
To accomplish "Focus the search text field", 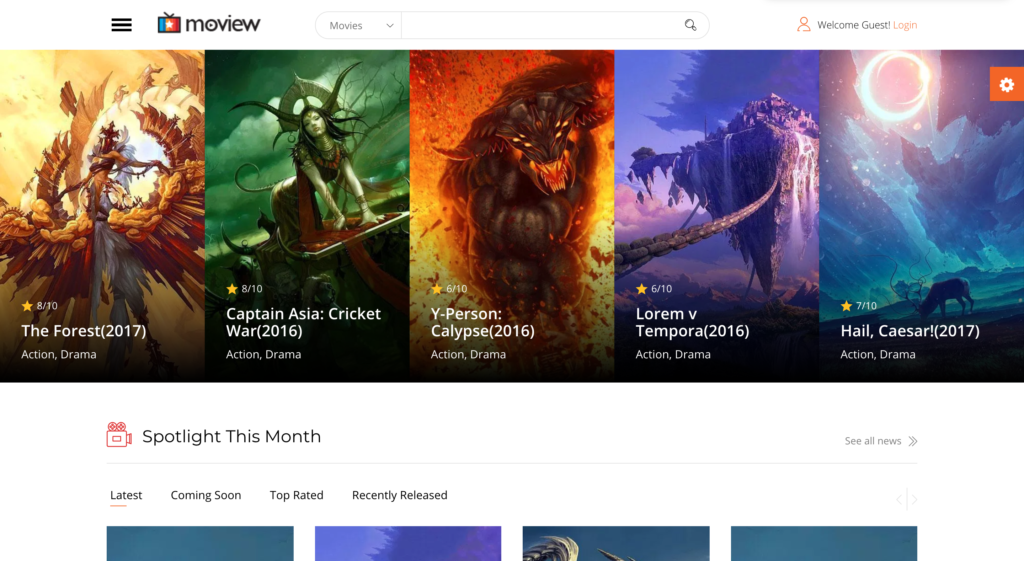I will pyautogui.click(x=540, y=26).
